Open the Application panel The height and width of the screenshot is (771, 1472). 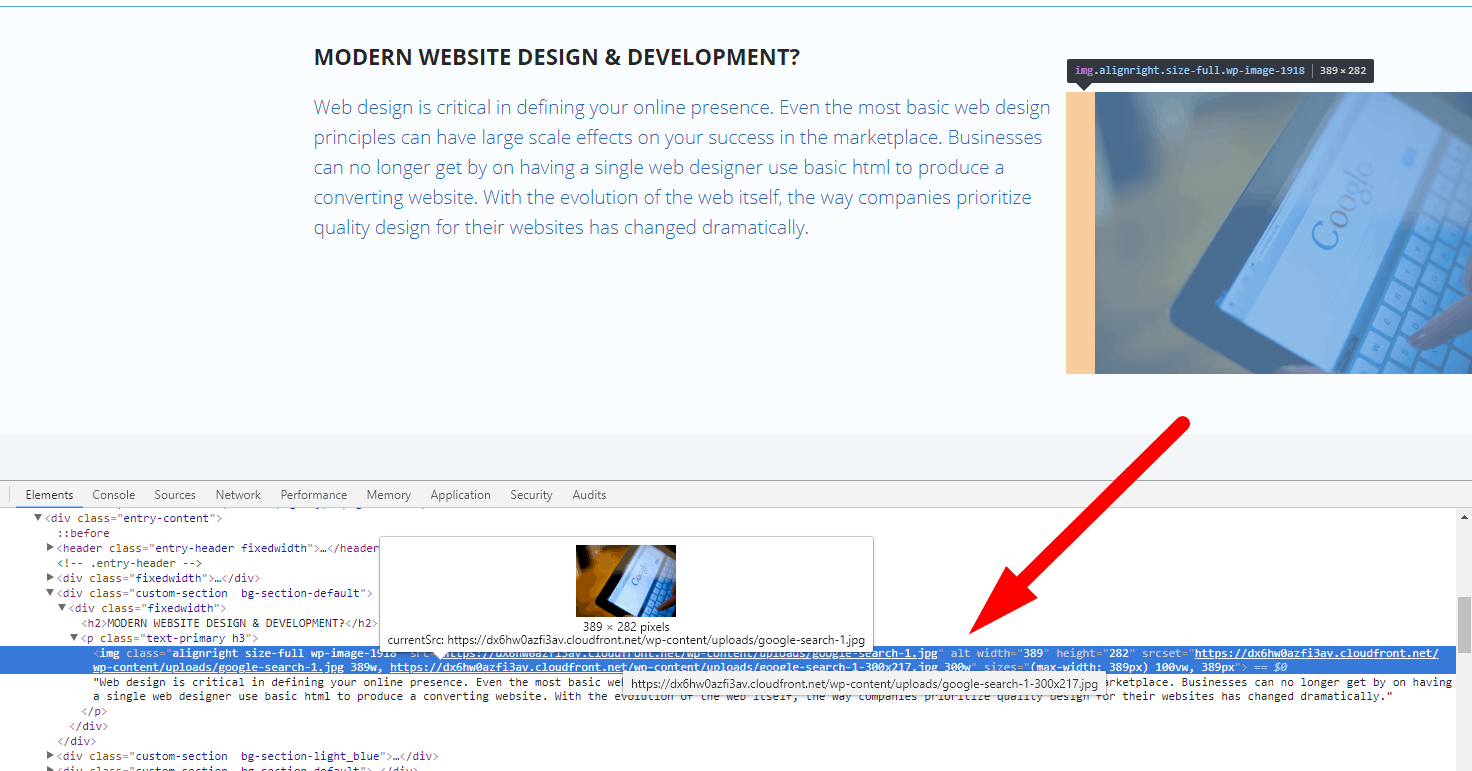click(460, 494)
